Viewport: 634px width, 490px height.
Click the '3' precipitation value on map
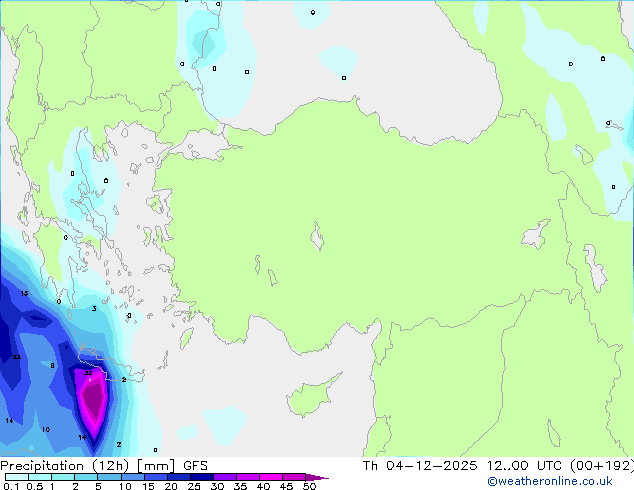click(94, 309)
